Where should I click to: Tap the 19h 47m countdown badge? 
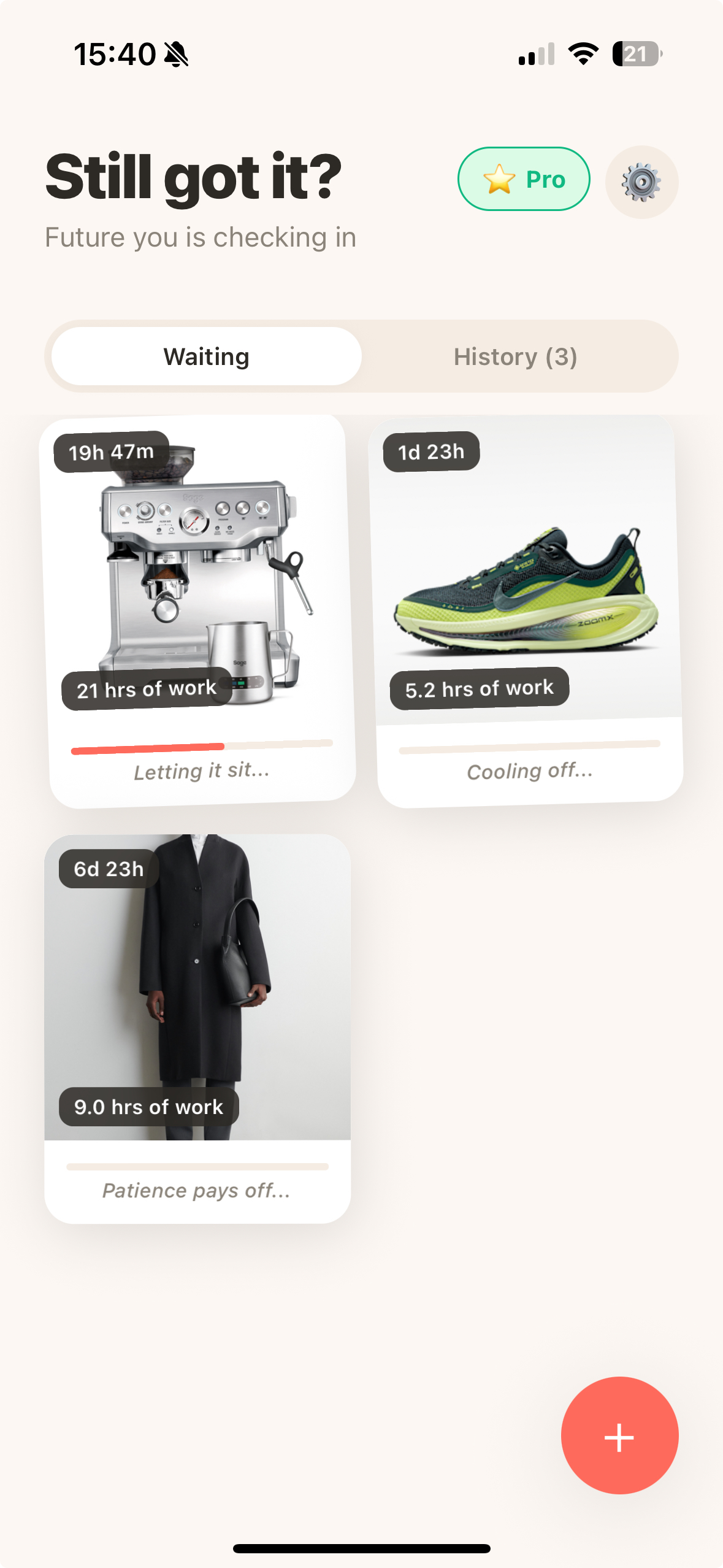pyautogui.click(x=111, y=452)
